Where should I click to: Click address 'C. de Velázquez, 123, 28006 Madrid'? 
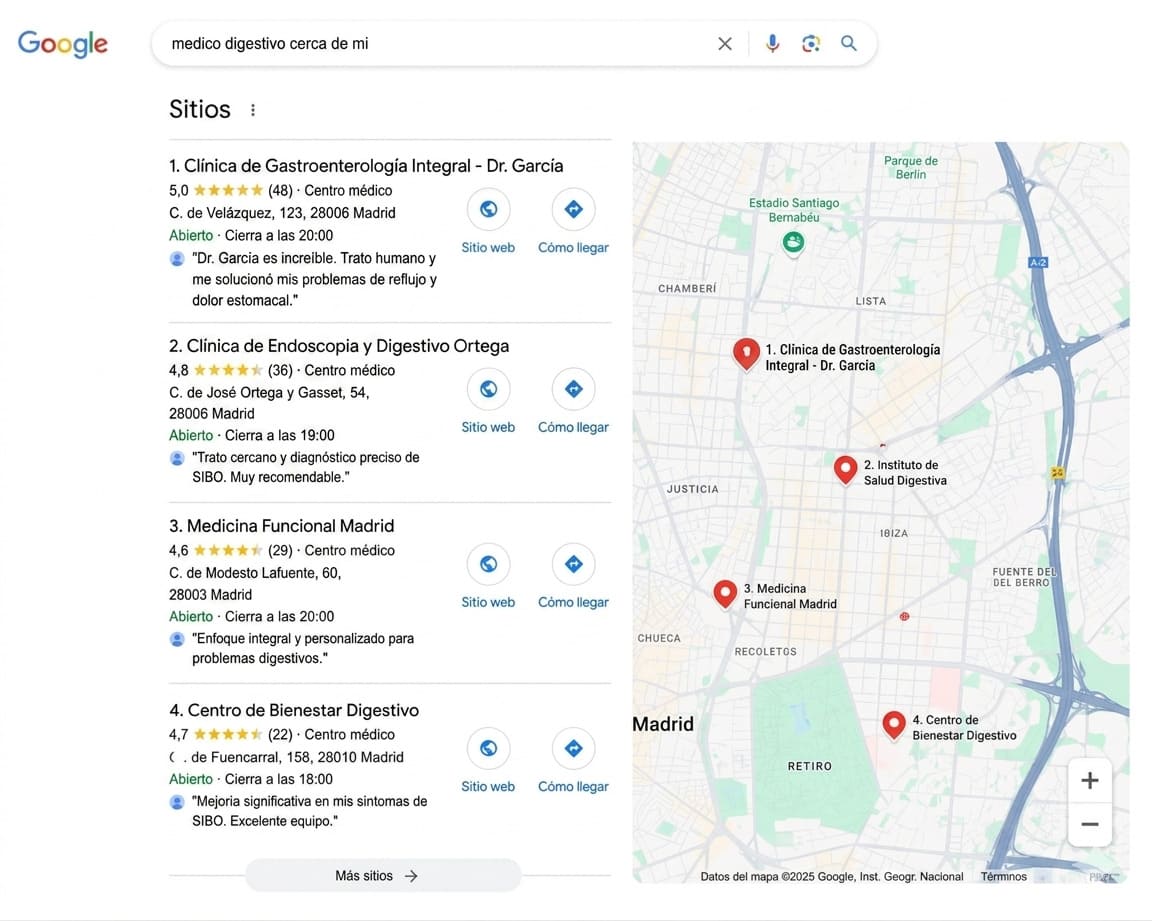282,213
